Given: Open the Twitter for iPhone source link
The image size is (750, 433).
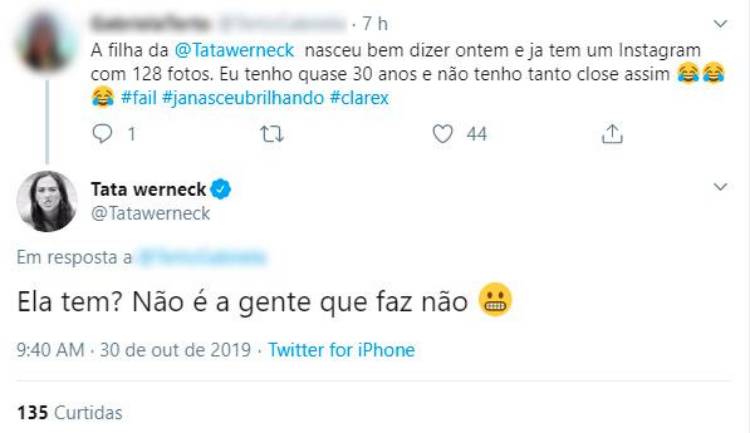Looking at the screenshot, I should pyautogui.click(x=341, y=350).
